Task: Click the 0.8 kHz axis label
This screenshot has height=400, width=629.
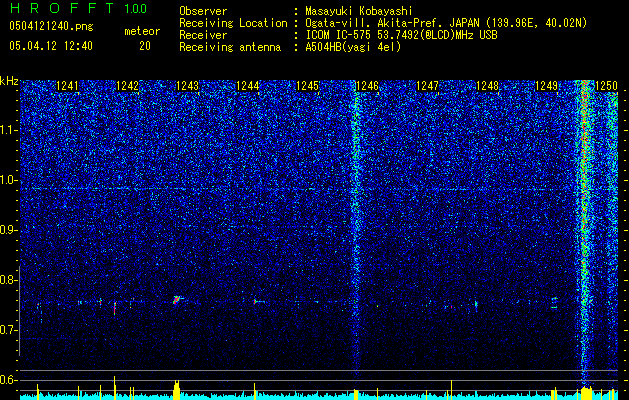Action: (9, 280)
